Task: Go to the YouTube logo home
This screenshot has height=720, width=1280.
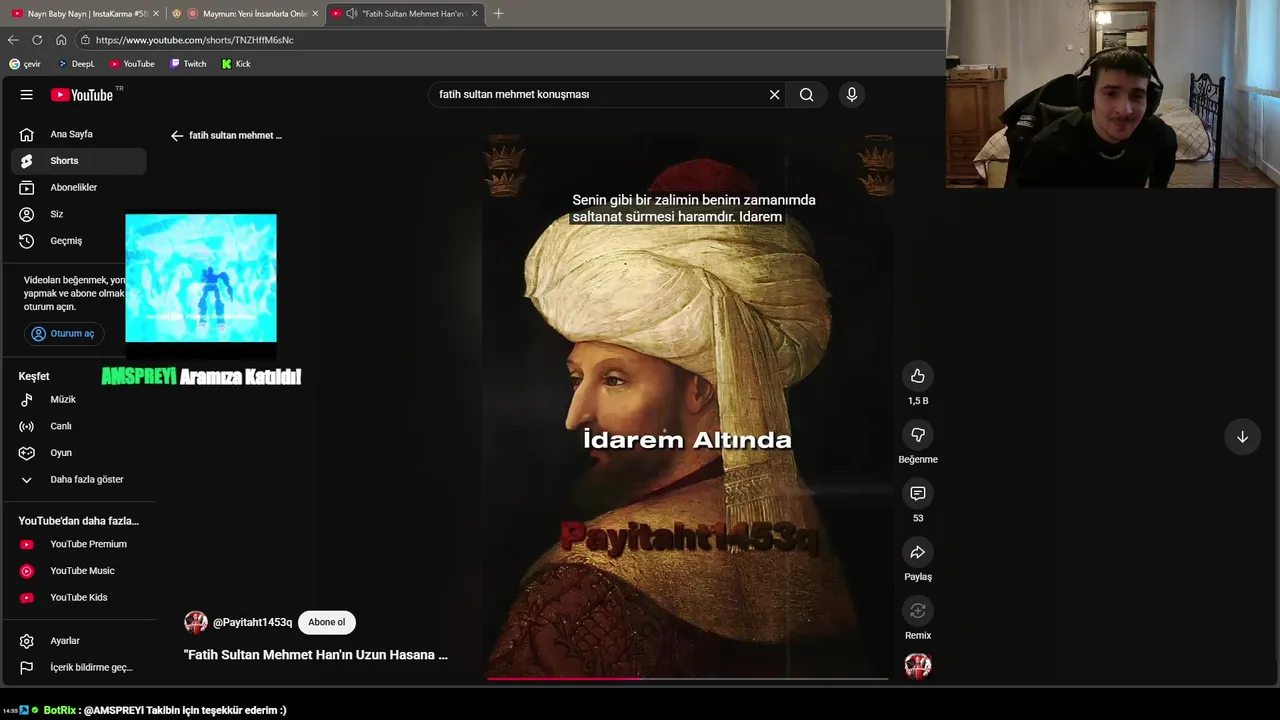Action: point(82,95)
